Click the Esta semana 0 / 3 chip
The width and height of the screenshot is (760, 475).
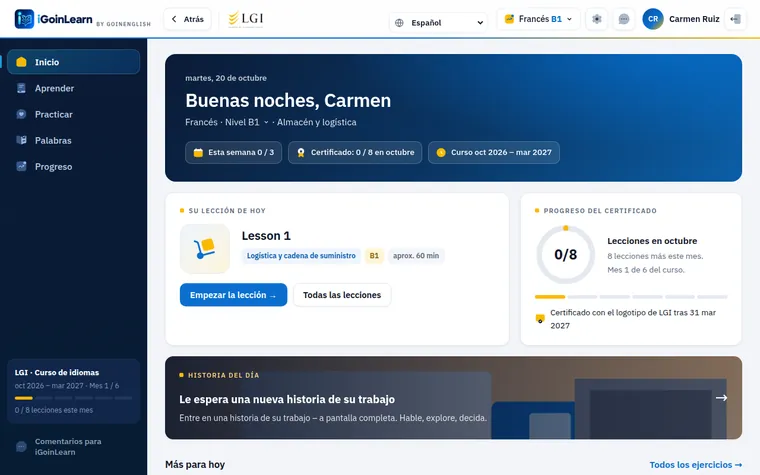(233, 152)
